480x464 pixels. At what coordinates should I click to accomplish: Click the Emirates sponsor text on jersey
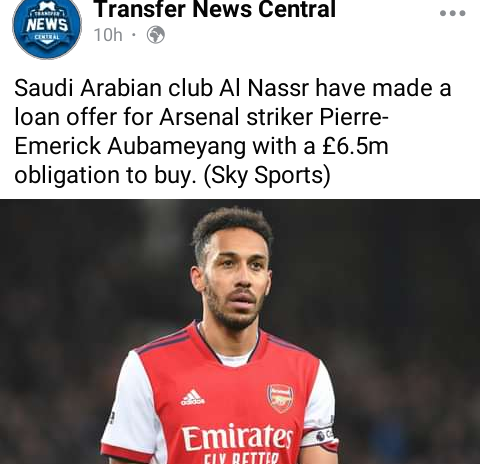pyautogui.click(x=237, y=437)
